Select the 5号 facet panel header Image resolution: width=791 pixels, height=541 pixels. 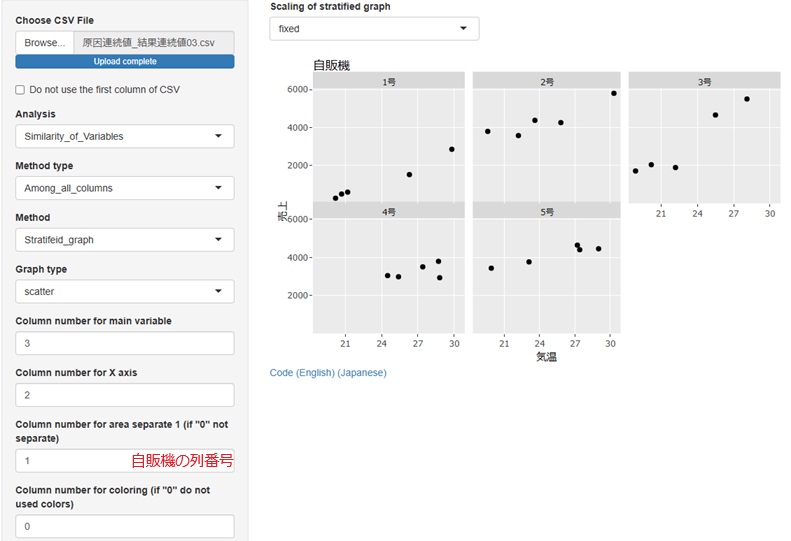[547, 212]
